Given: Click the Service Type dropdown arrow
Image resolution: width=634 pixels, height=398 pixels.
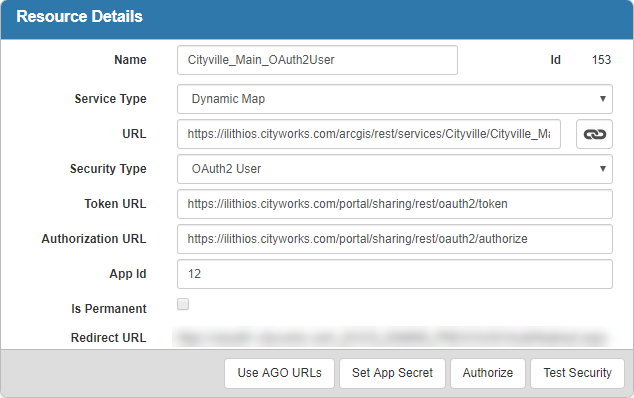Looking at the screenshot, I should pos(602,99).
